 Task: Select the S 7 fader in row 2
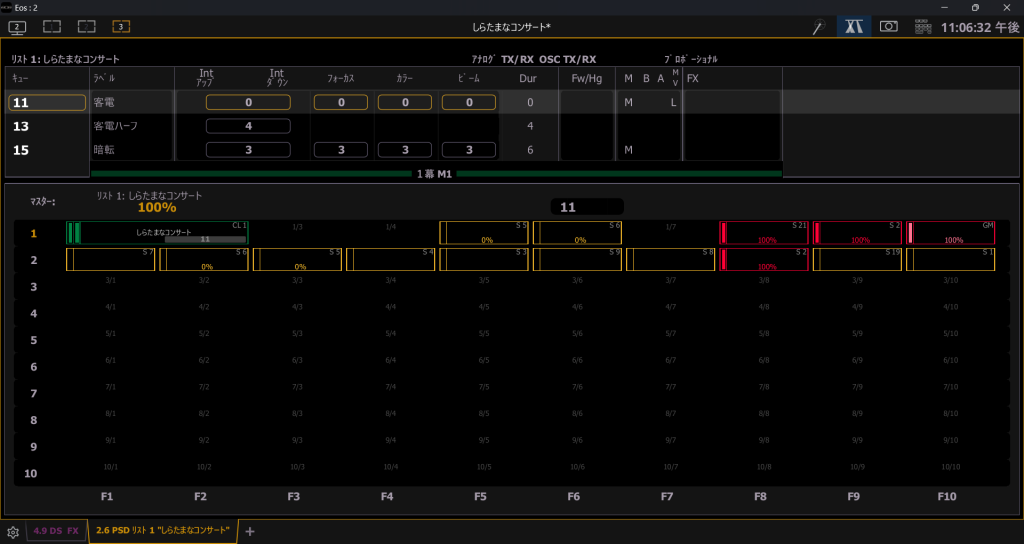click(111, 259)
